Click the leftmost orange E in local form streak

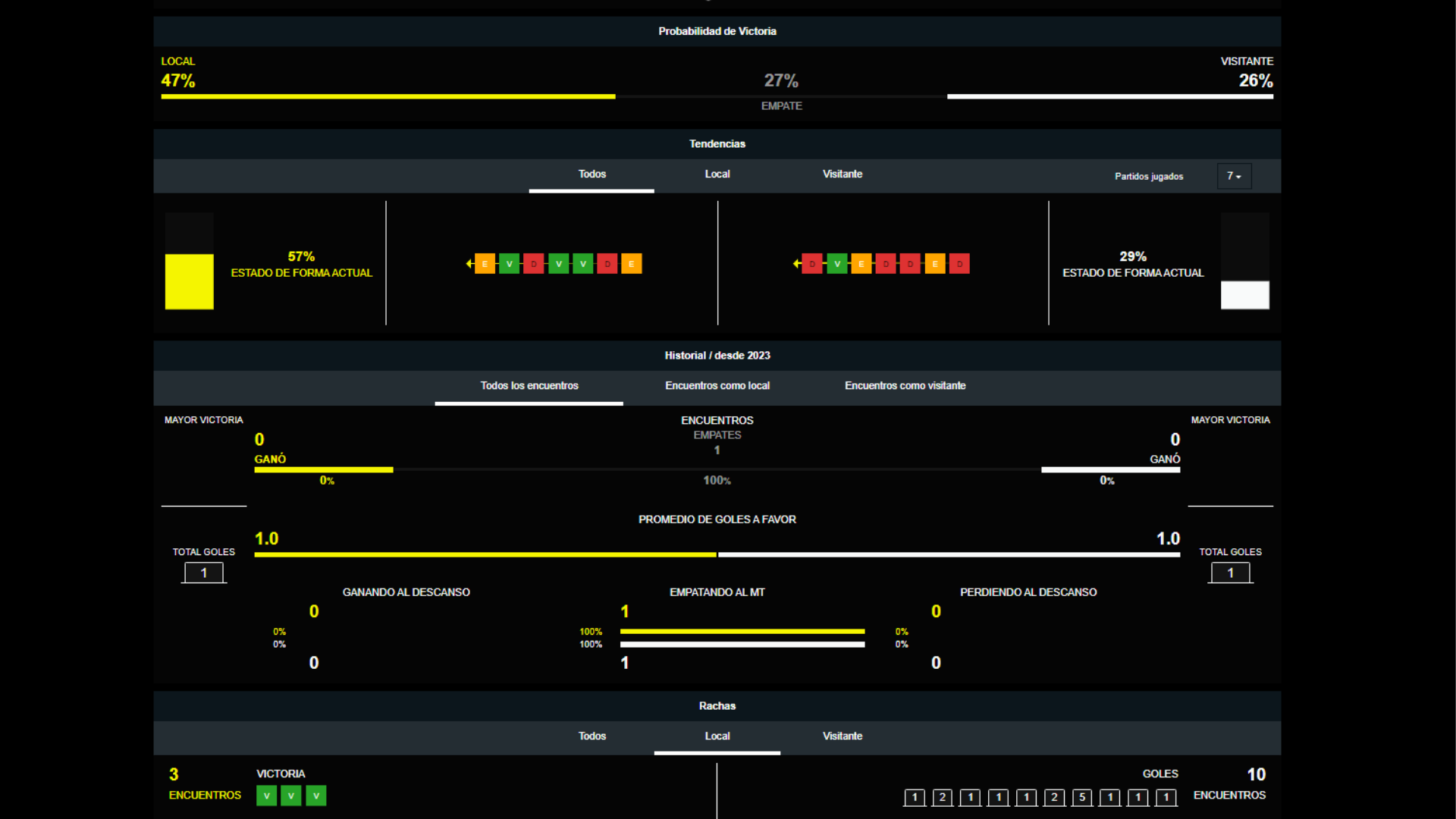click(x=485, y=264)
